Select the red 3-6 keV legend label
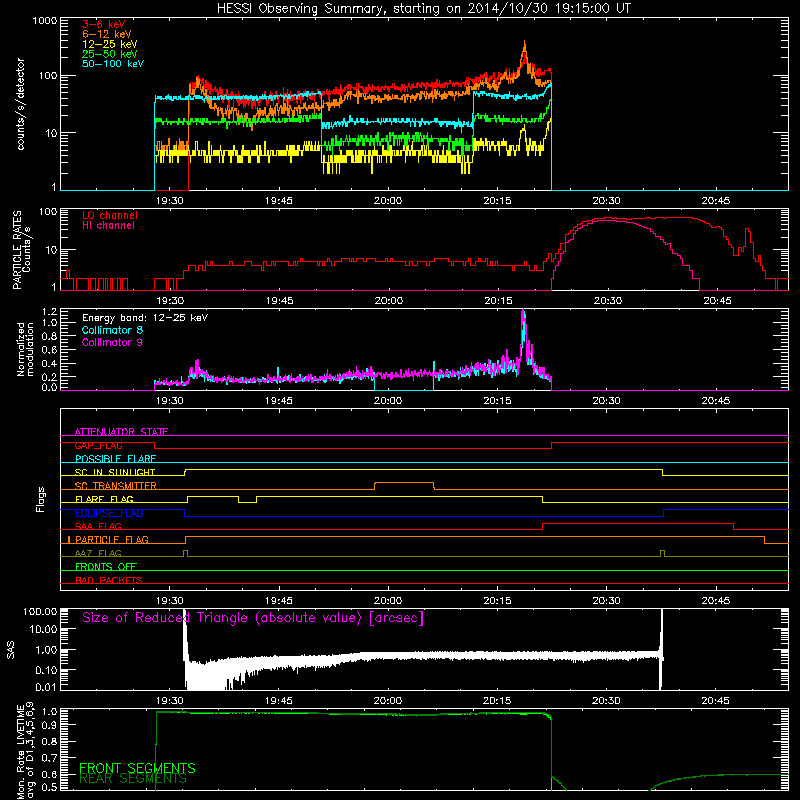This screenshot has height=800, width=800. click(104, 24)
